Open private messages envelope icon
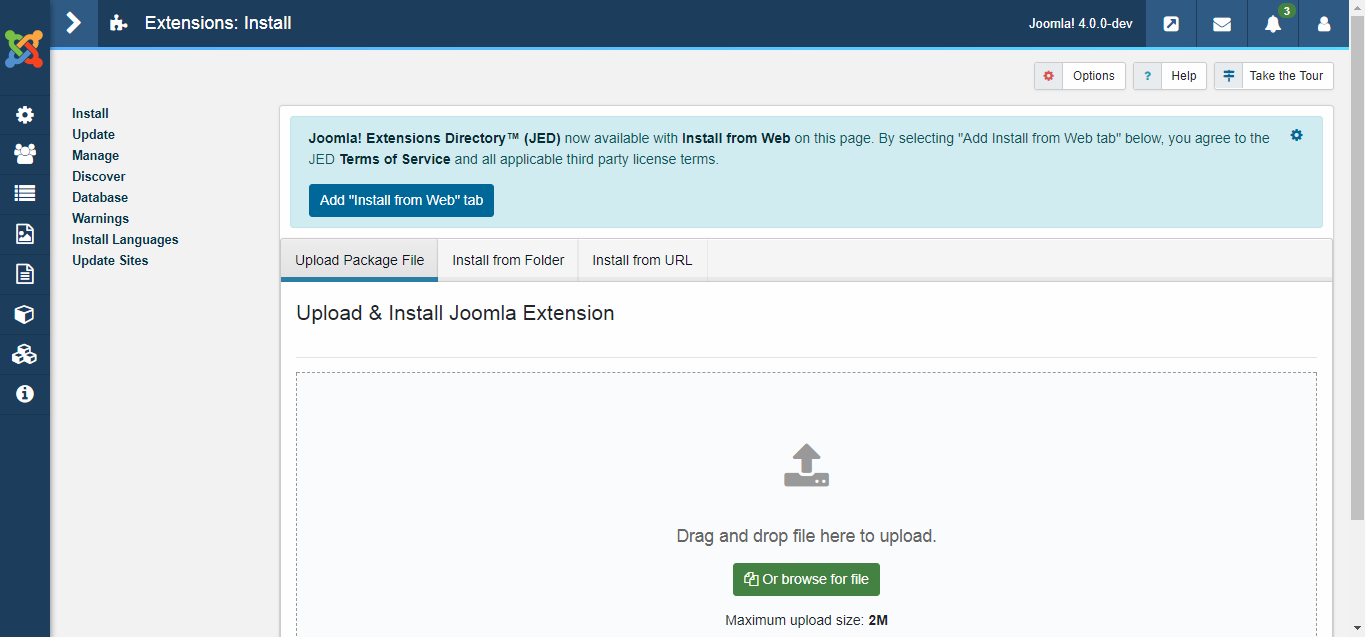Image resolution: width=1365 pixels, height=637 pixels. click(1222, 23)
